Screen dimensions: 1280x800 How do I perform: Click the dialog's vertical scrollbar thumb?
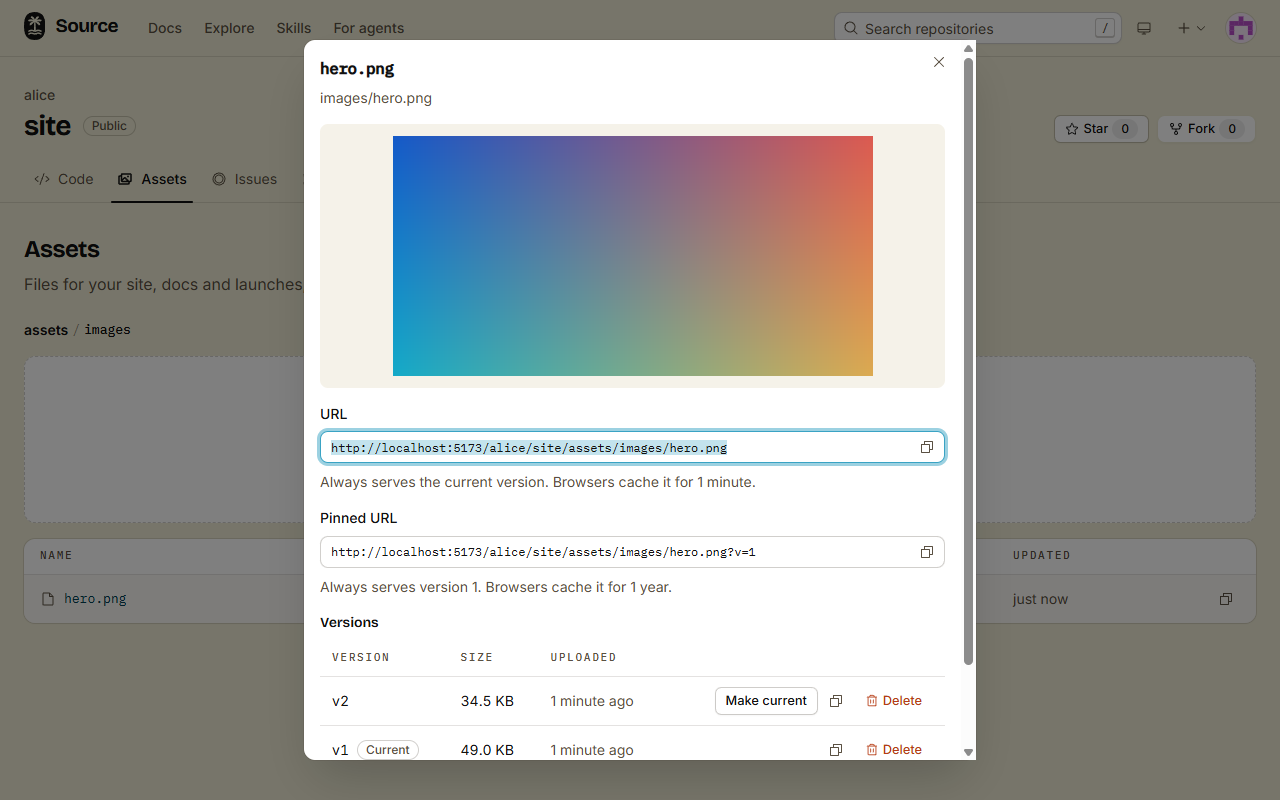[x=968, y=360]
